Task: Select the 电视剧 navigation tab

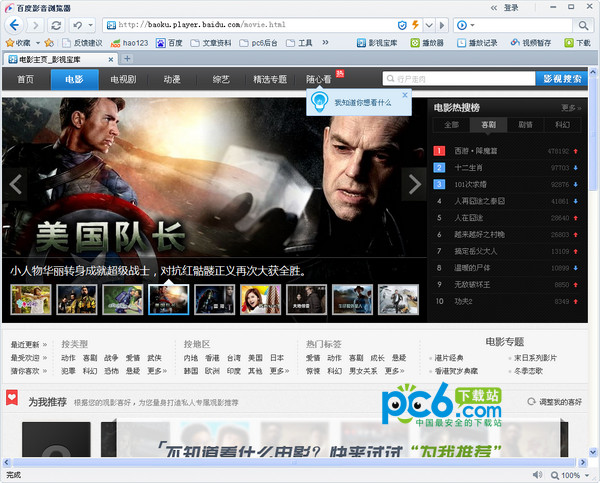Action: (123, 79)
